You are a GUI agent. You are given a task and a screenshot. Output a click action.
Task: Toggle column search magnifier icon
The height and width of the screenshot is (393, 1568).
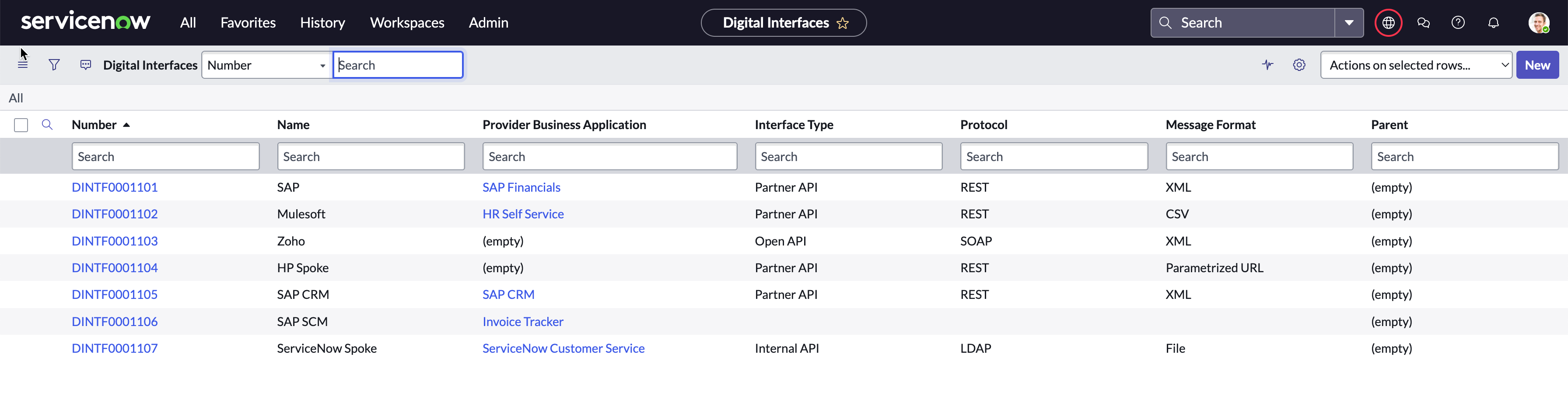[47, 124]
